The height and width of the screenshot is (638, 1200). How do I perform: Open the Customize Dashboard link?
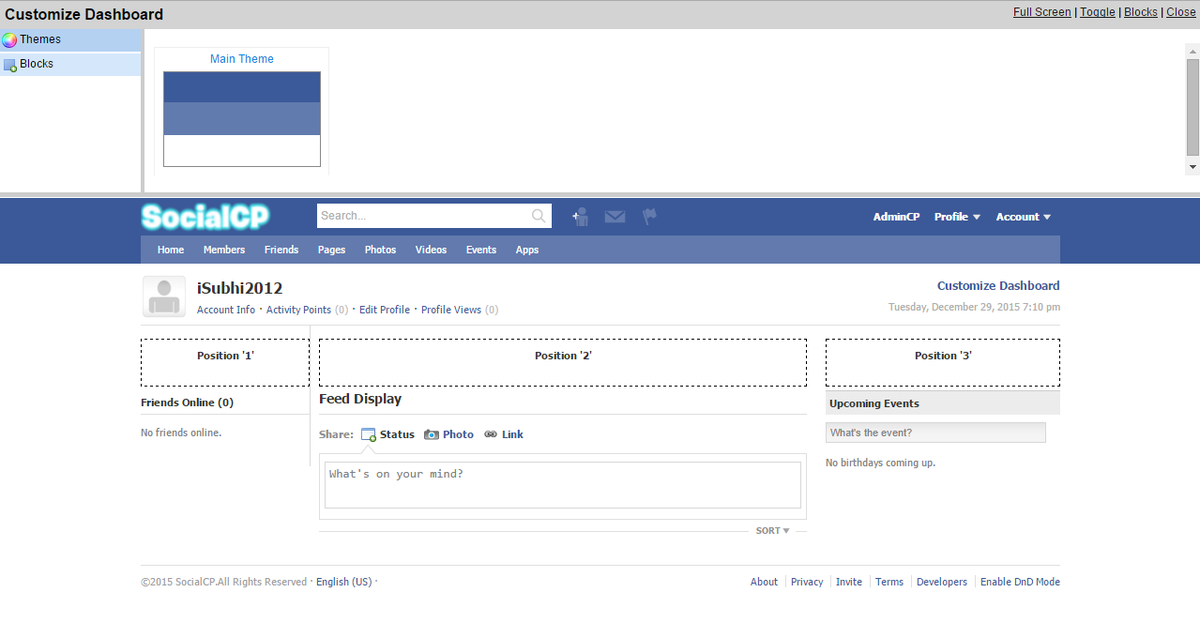coord(998,285)
